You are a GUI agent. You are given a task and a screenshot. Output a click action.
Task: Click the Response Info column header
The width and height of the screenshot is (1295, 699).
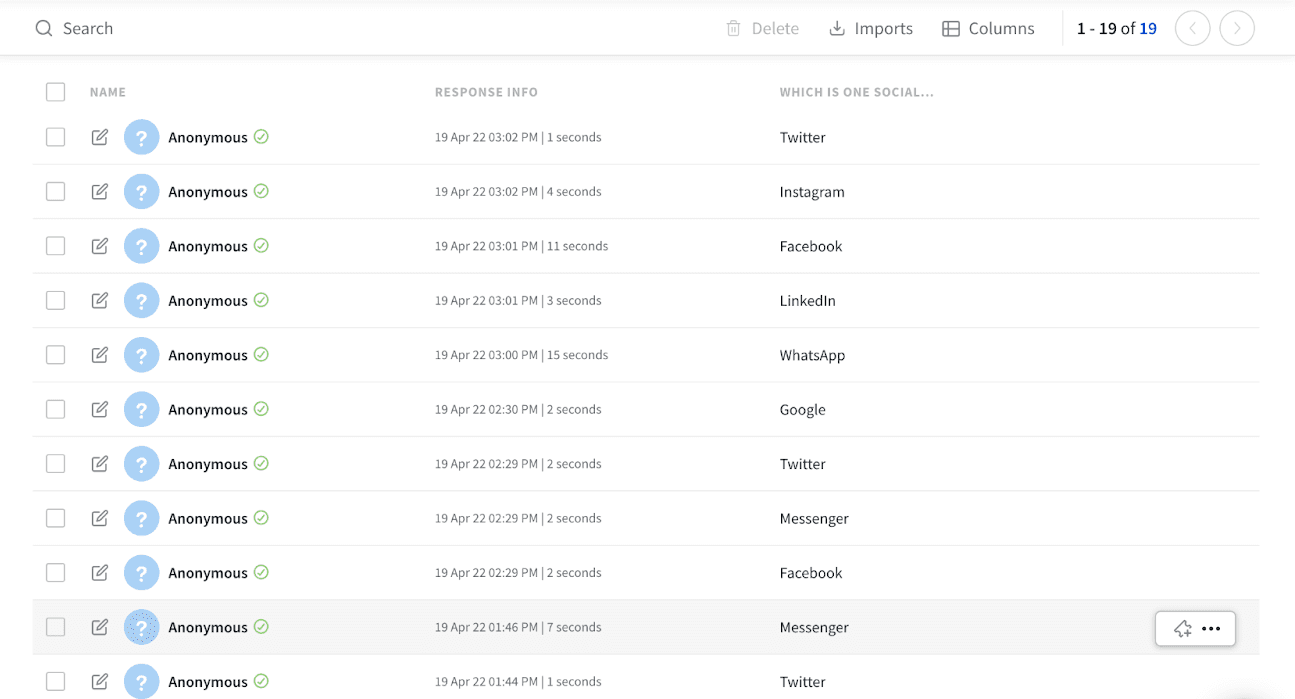click(x=486, y=92)
